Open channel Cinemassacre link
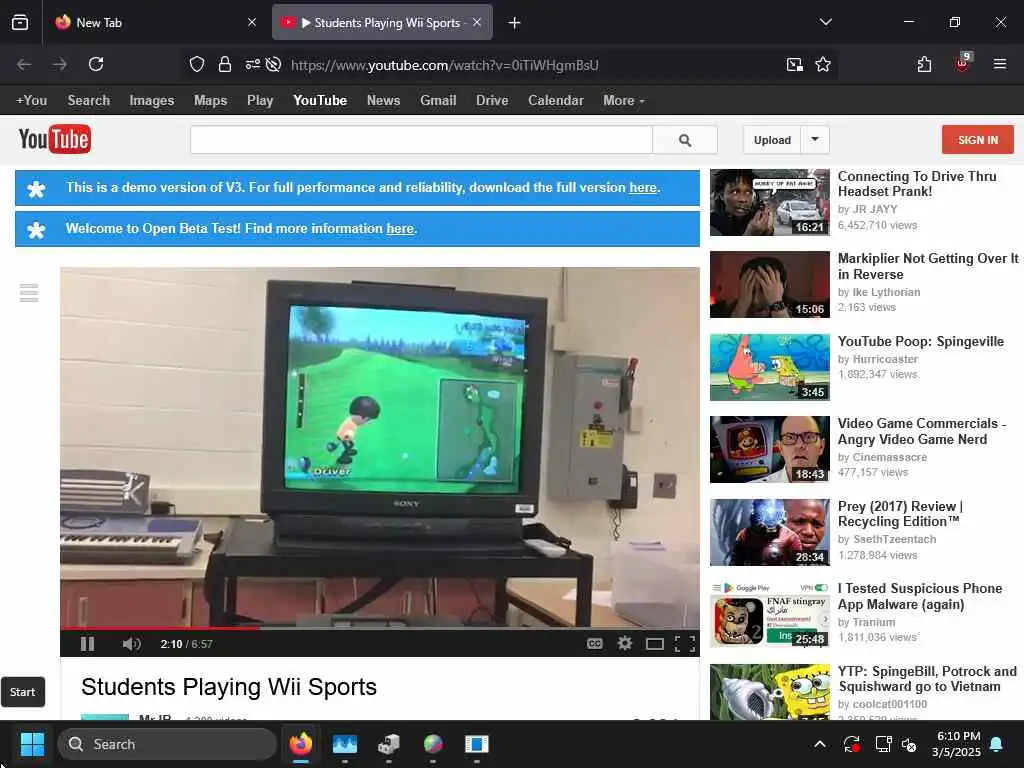 [x=890, y=457]
